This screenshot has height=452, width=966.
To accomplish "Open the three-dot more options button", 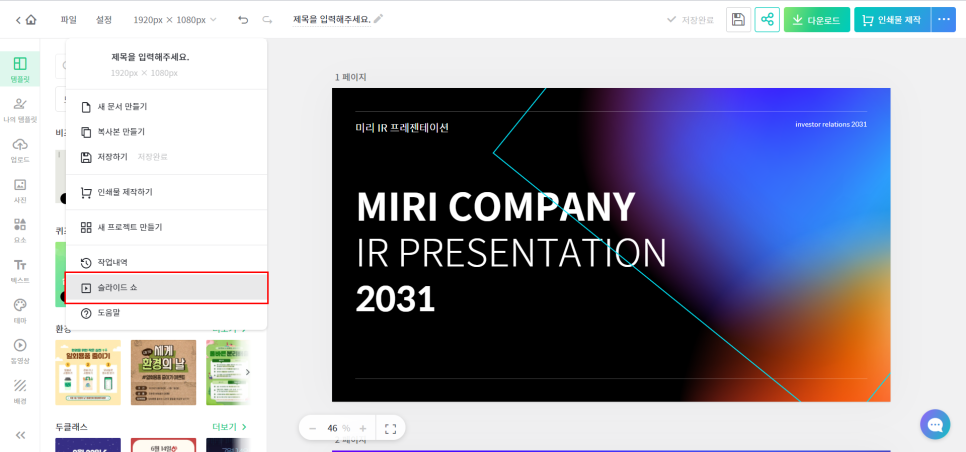I will pos(944,20).
